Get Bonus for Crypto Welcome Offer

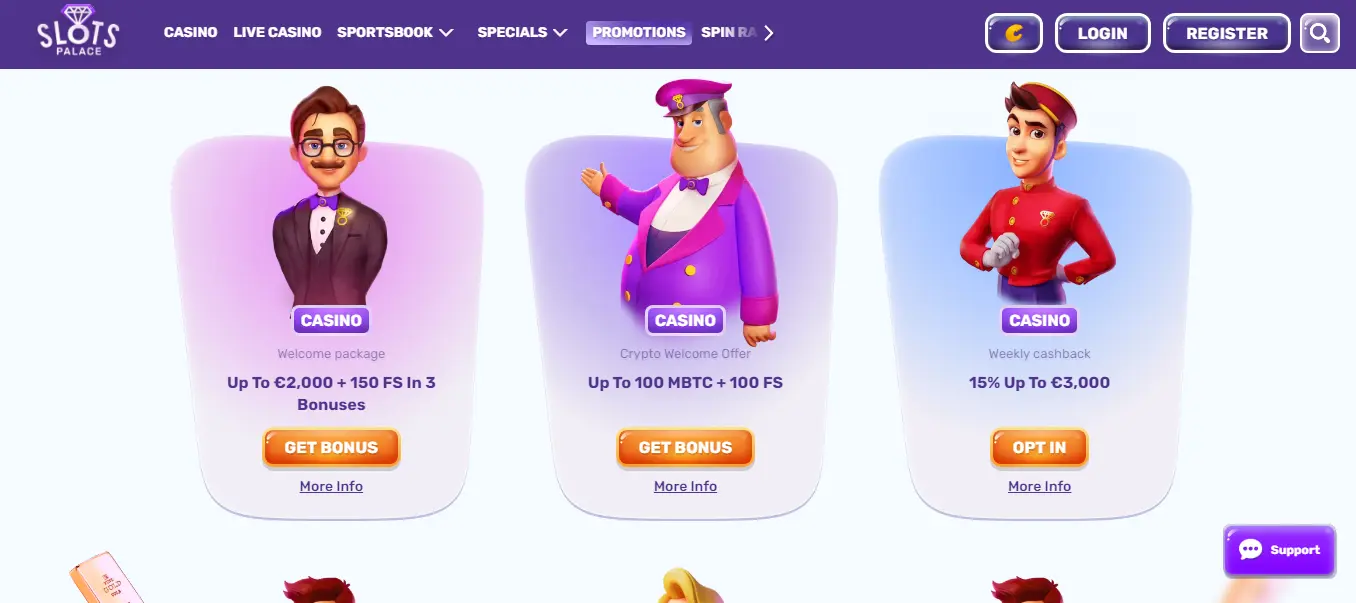tap(685, 448)
